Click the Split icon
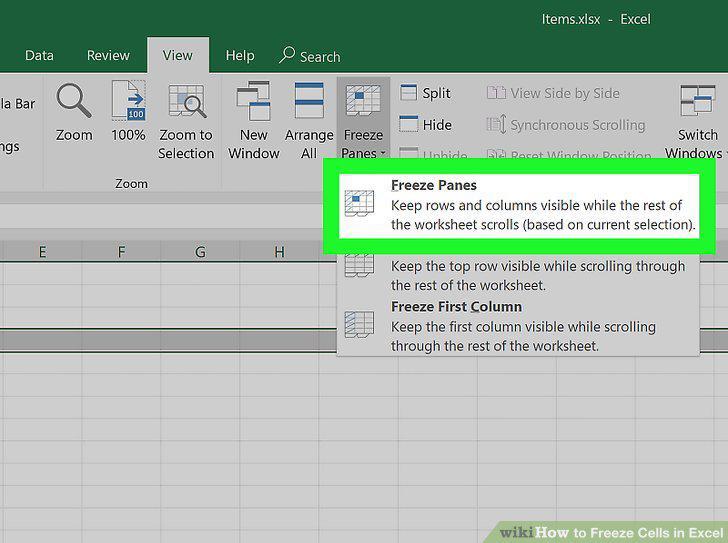Viewport: 728px width, 543px height. point(408,92)
